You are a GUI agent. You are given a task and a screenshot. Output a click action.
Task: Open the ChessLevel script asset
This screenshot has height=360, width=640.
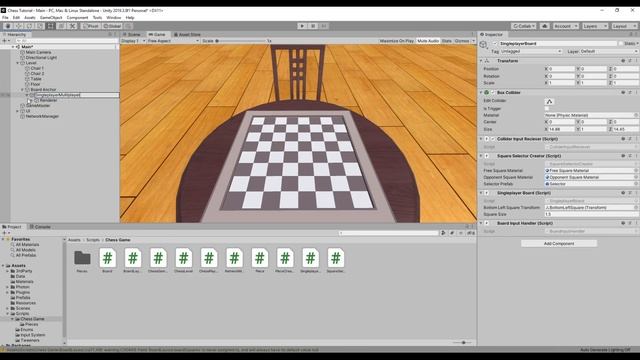pyautogui.click(x=183, y=260)
